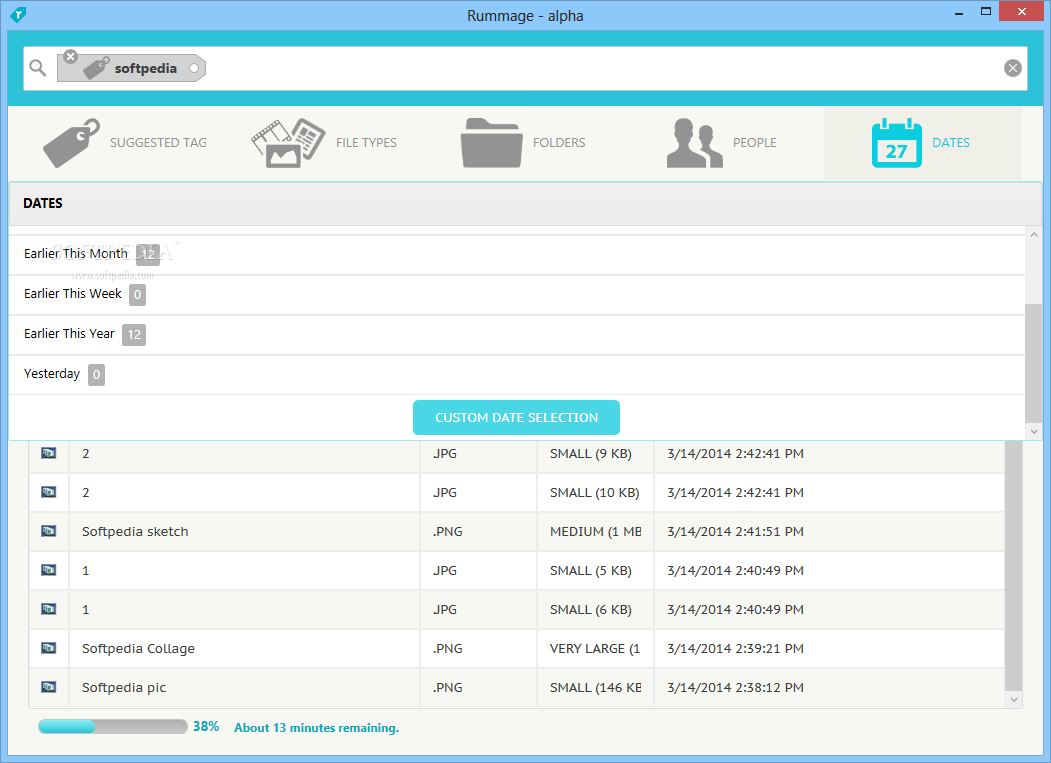The width and height of the screenshot is (1051, 763).
Task: Click image icon of 6 KB JPG row
Action: click(48, 609)
